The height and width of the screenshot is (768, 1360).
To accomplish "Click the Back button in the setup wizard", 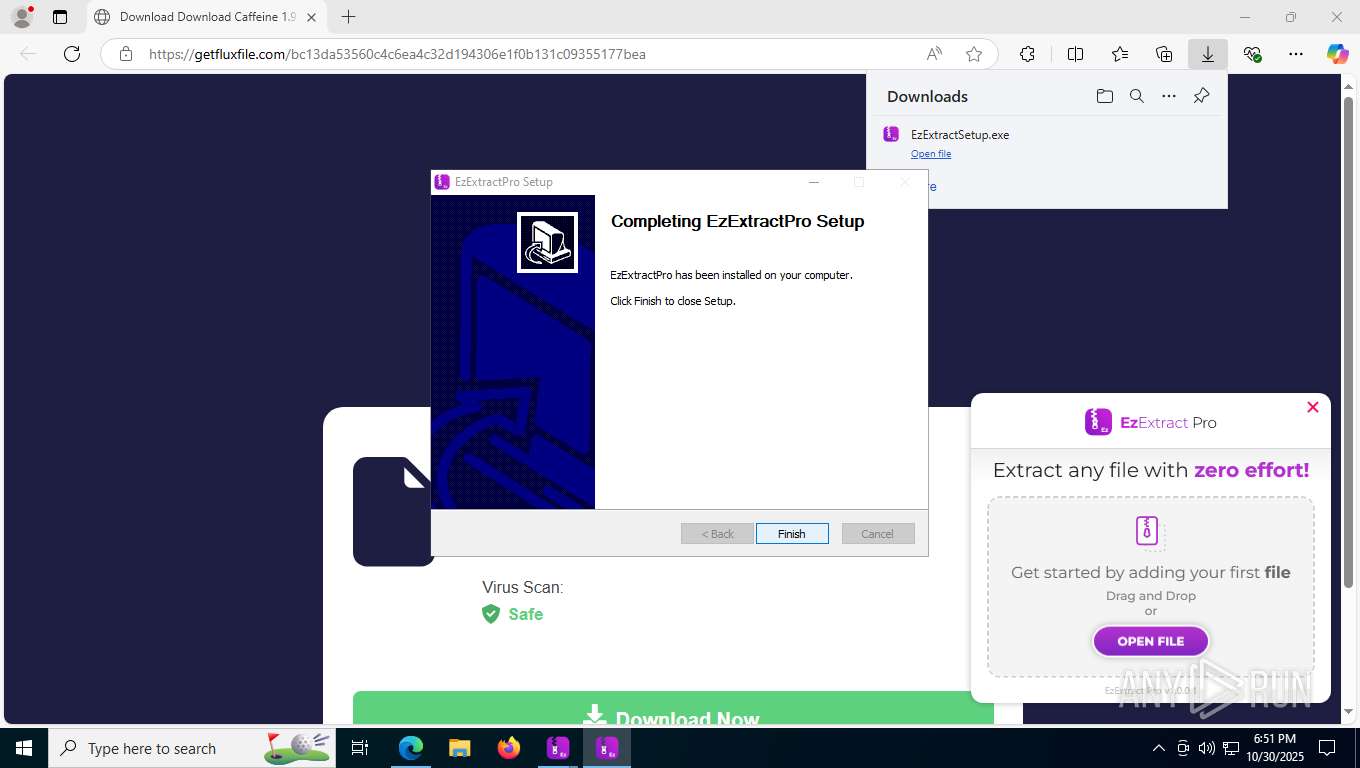I will click(x=717, y=534).
